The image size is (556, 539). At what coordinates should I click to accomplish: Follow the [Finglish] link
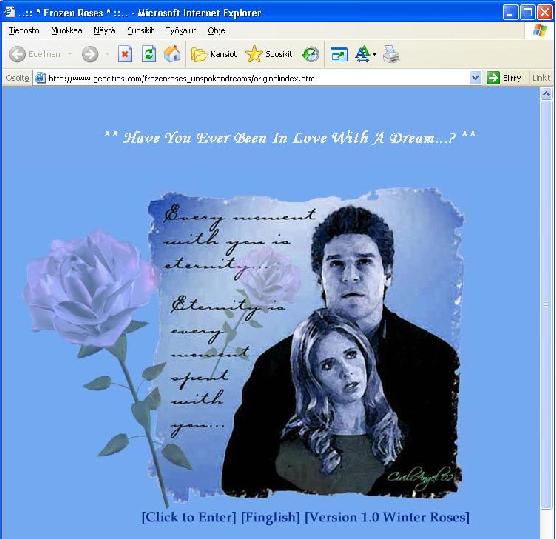pyautogui.click(x=270, y=517)
